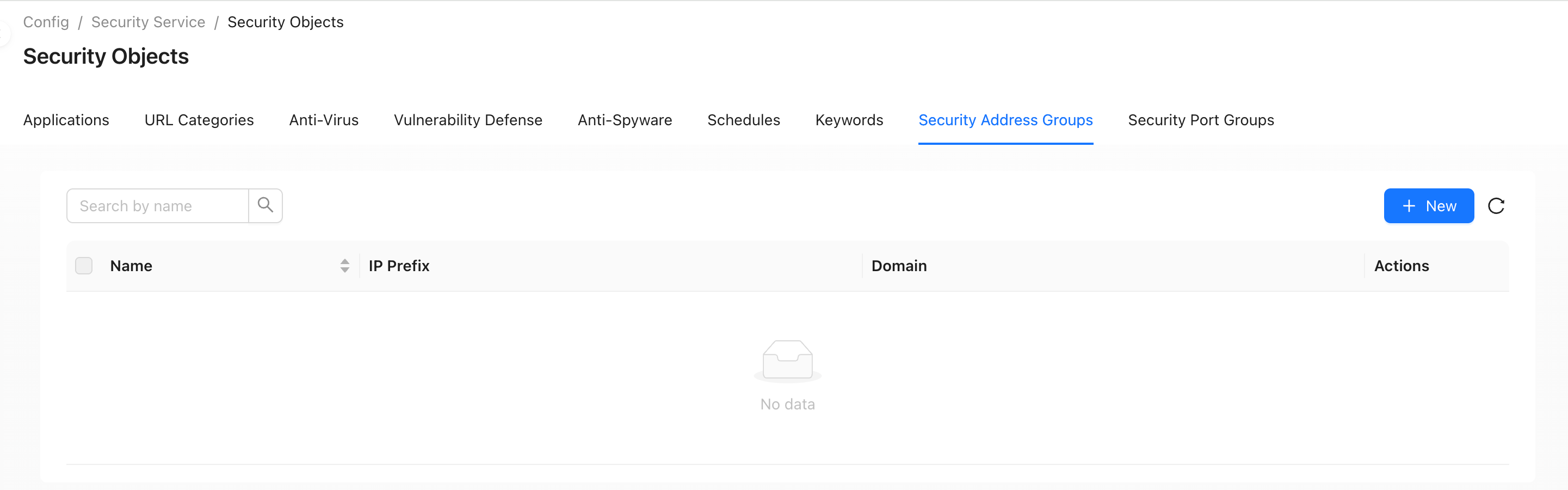Open Security Port Groups tab
Viewport: 1568px width, 490px height.
1201,120
